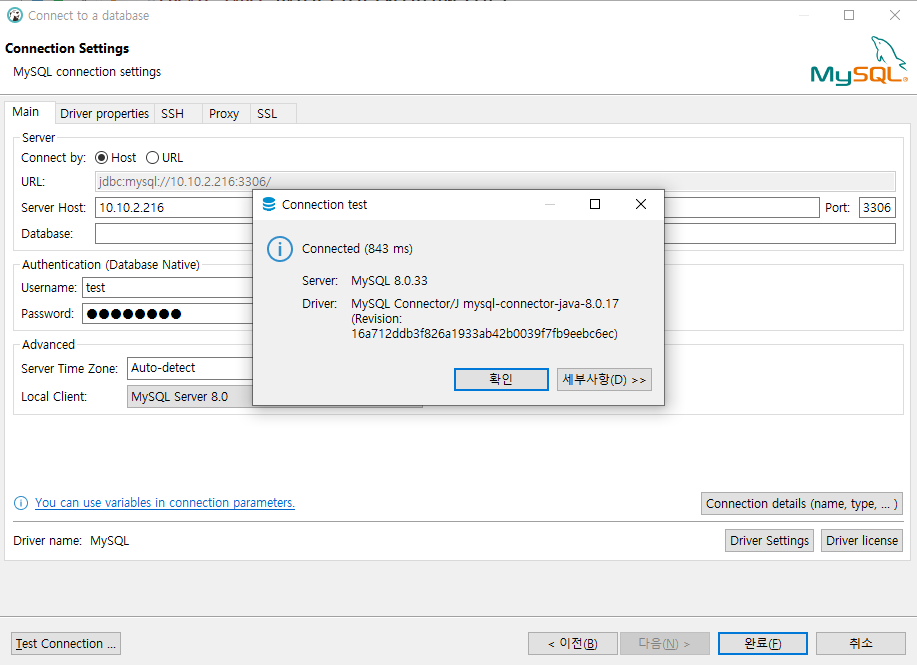This screenshot has height=665, width=917.
Task: Maximize the Connect to a database window
Action: click(849, 15)
